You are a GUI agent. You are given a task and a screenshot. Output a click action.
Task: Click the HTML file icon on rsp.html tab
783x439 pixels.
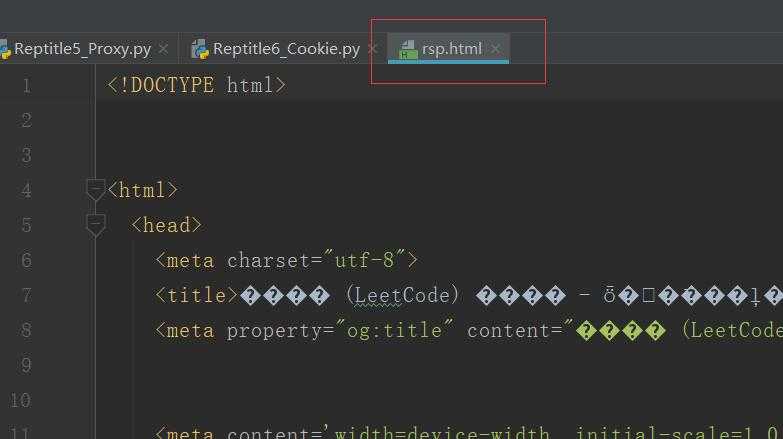408,49
